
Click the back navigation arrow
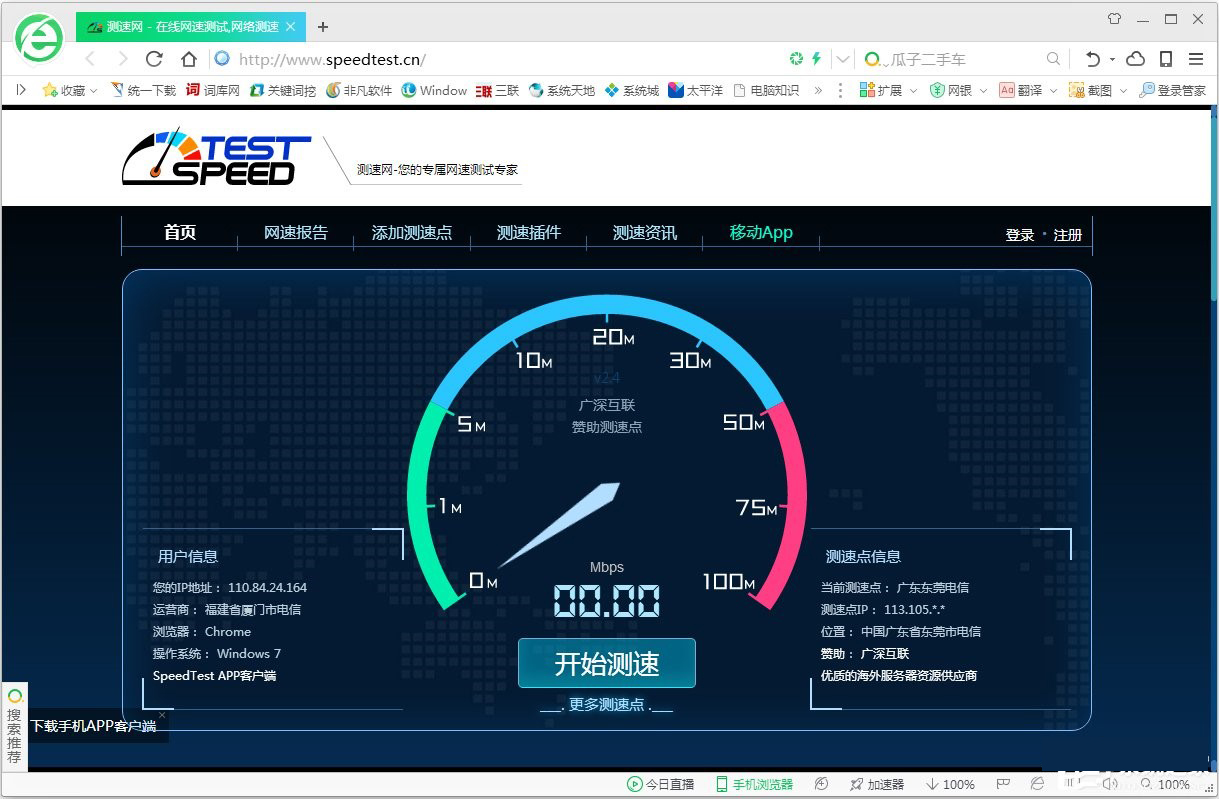(90, 59)
